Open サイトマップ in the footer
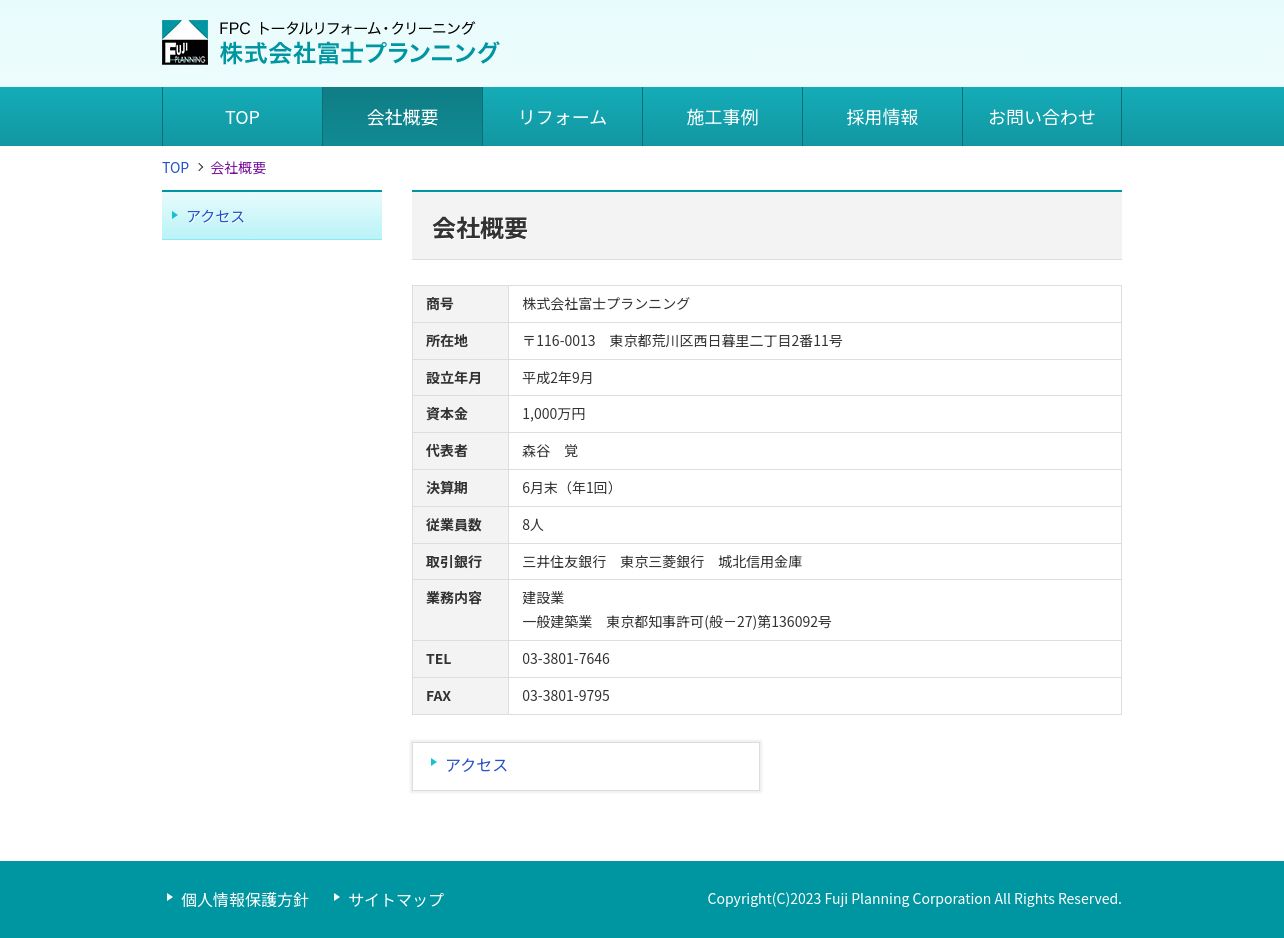Image resolution: width=1284 pixels, height=938 pixels. point(396,900)
